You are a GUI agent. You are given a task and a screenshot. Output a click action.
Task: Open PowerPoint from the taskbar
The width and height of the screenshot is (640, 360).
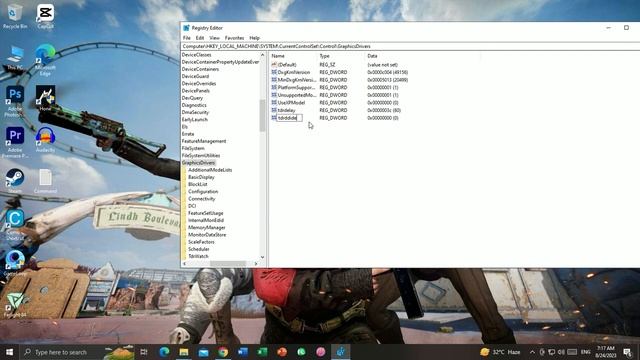click(x=282, y=352)
